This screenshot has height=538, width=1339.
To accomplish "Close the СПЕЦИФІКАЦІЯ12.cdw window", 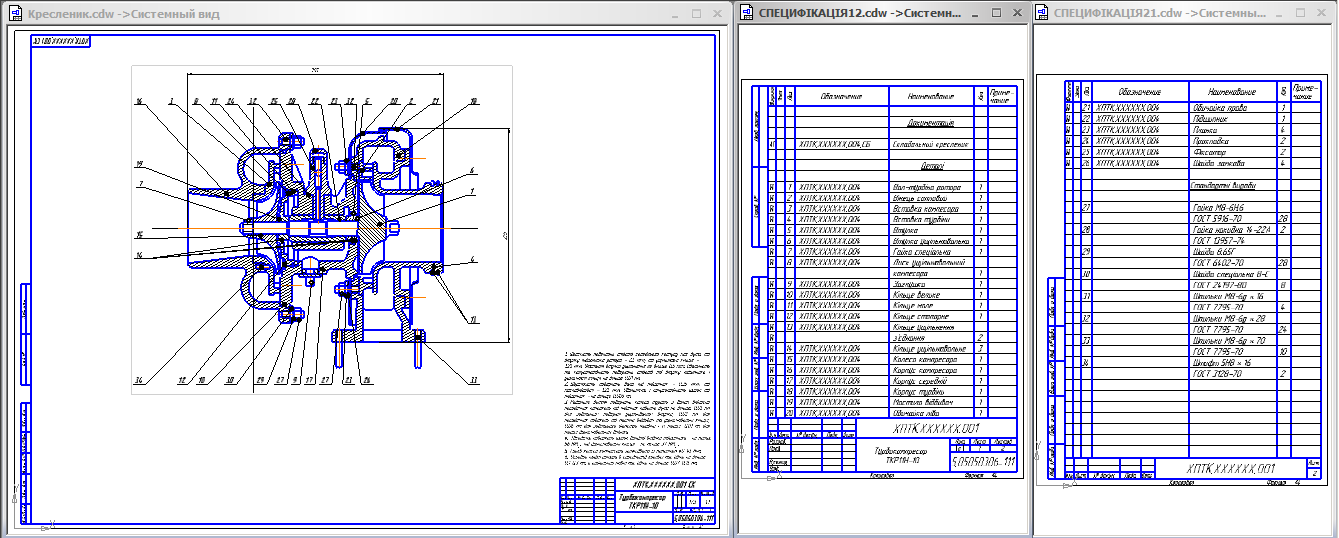I will pos(1017,13).
